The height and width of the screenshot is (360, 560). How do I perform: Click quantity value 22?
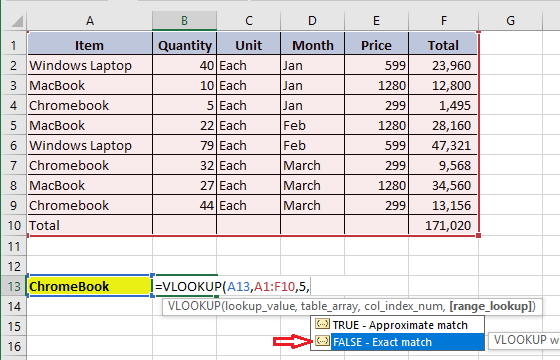click(x=184, y=125)
